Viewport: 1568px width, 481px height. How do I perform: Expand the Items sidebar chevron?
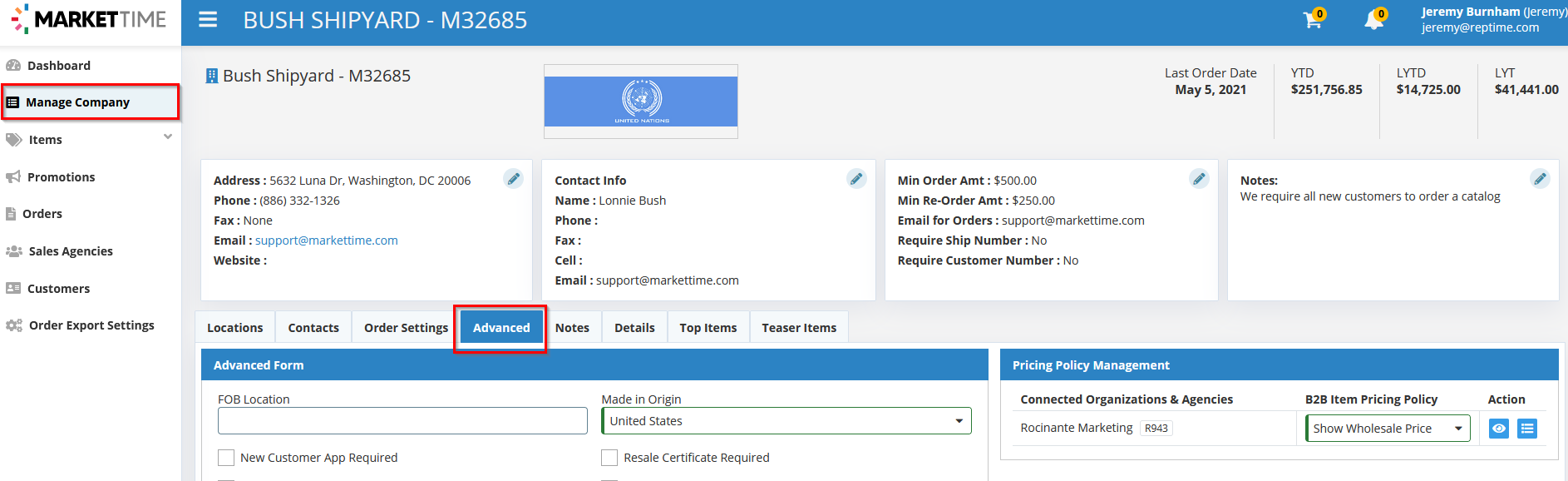coord(168,137)
